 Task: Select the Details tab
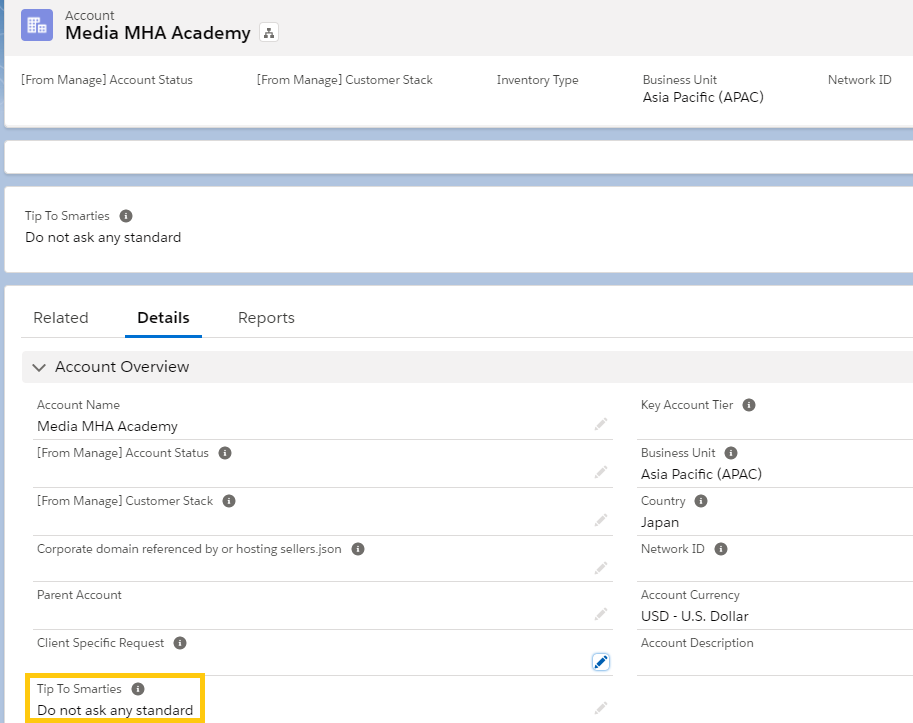[x=163, y=318]
